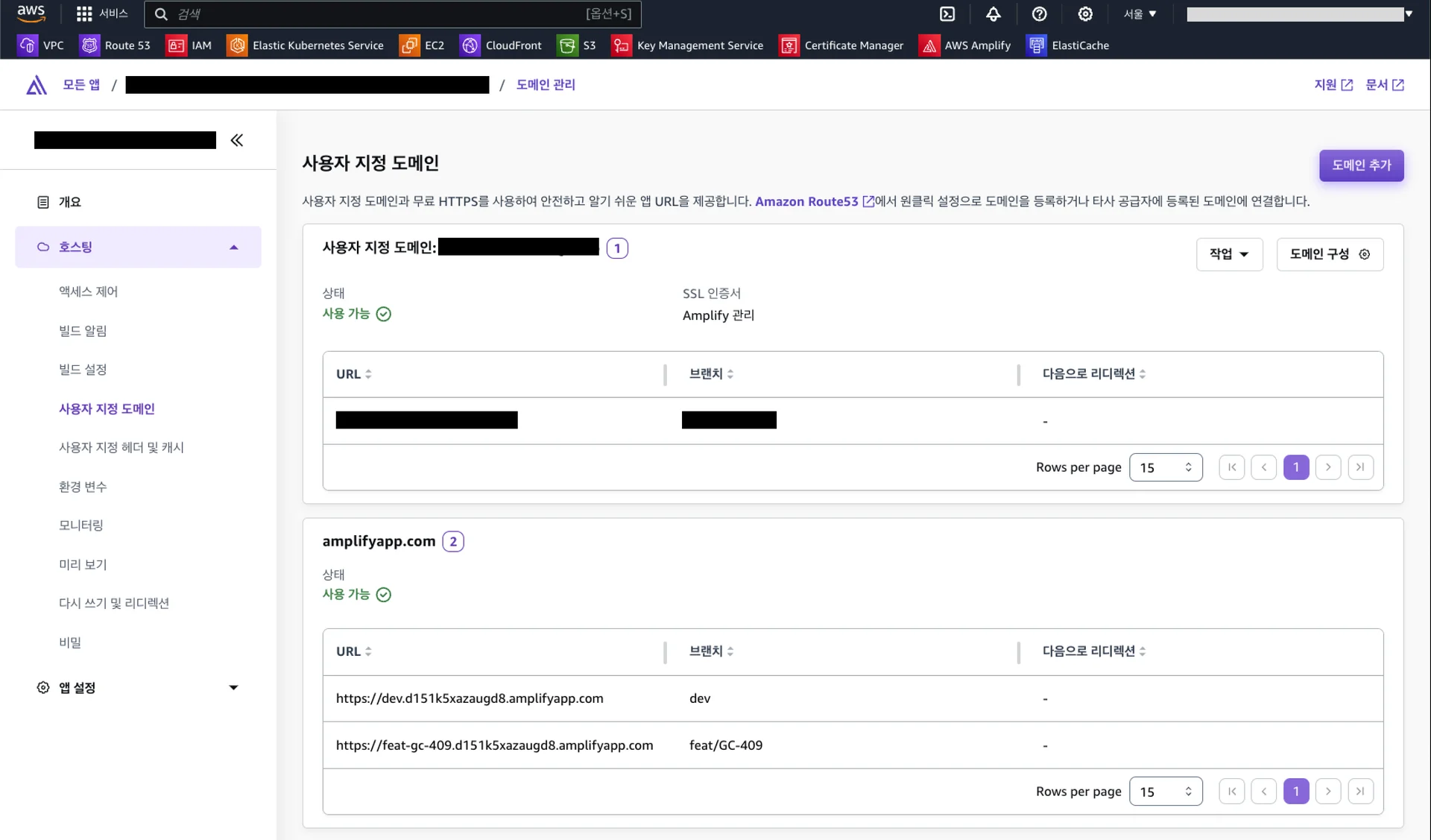Expand the 앱 설정 sidebar section
This screenshot has height=840, width=1431.
pyautogui.click(x=233, y=688)
